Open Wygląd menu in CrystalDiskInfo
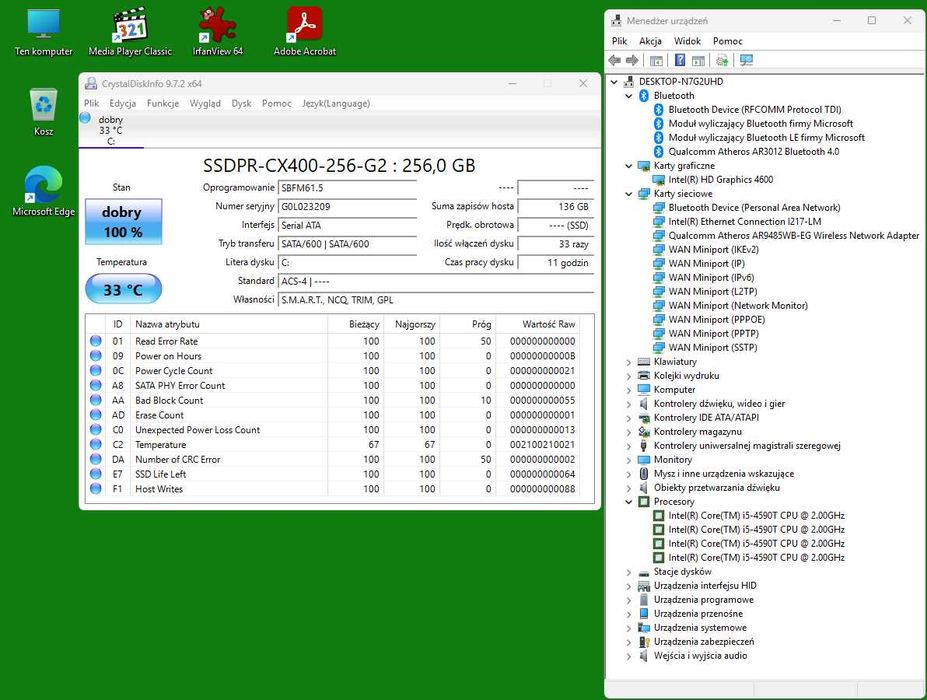This screenshot has height=700, width=927. (x=205, y=103)
